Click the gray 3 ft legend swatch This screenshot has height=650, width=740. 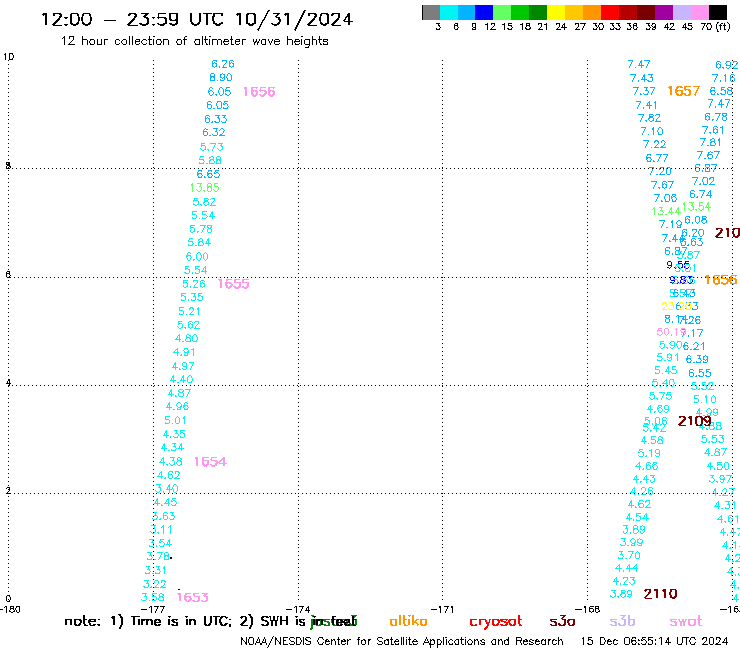431,12
